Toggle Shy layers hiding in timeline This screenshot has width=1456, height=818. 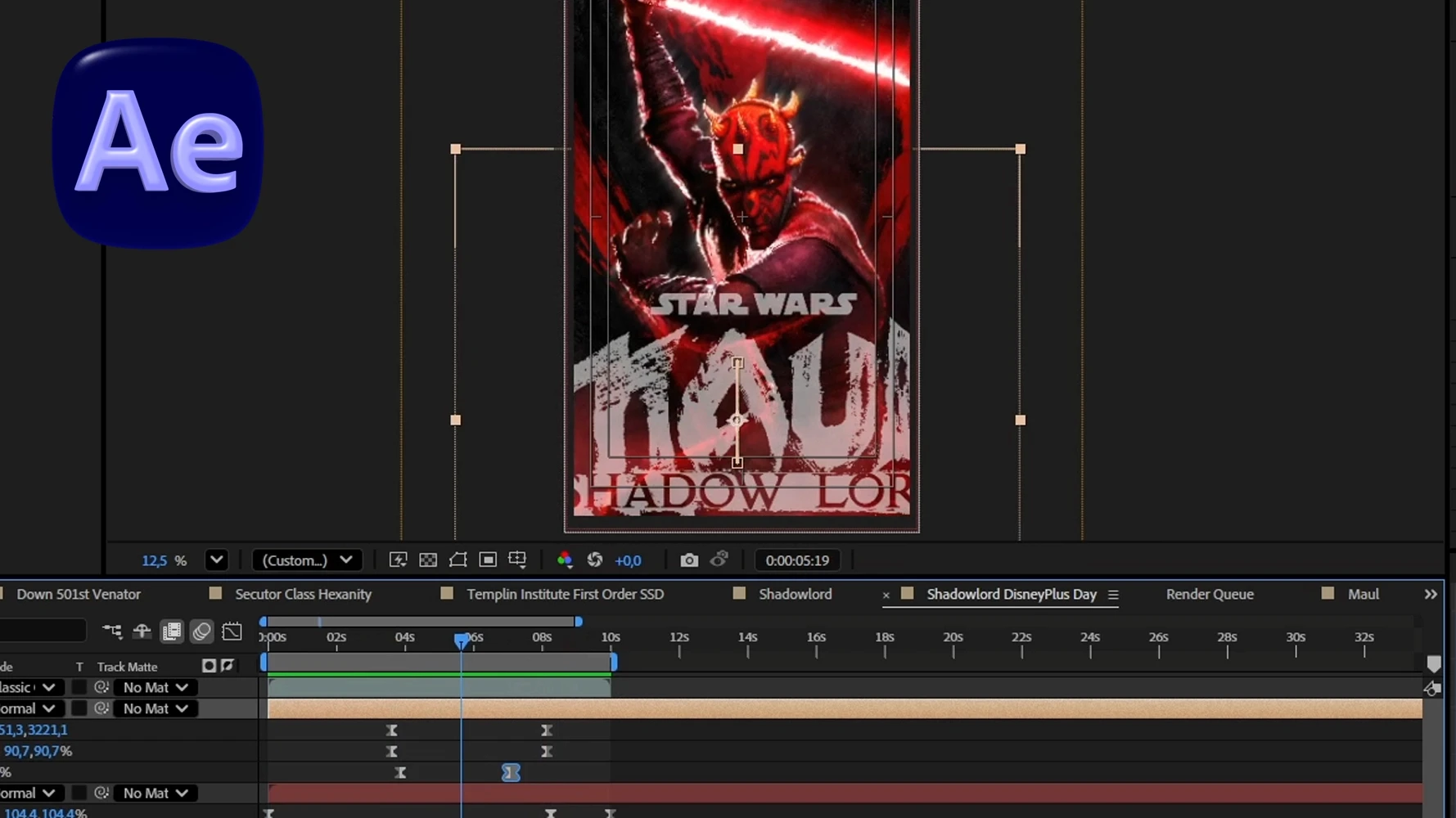pos(142,631)
